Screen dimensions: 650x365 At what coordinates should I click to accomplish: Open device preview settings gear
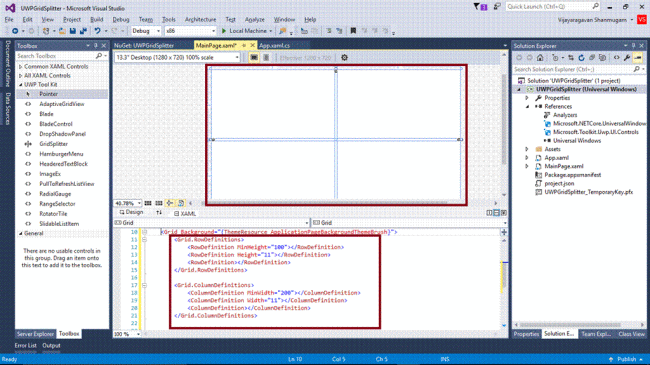[344, 58]
